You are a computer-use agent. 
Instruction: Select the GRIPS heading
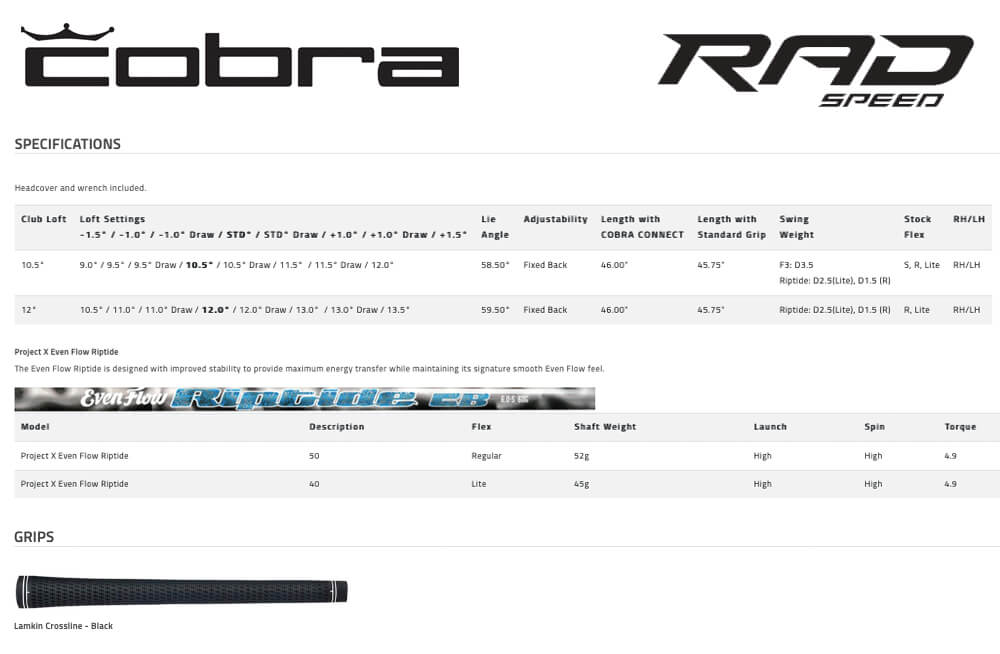(34, 537)
